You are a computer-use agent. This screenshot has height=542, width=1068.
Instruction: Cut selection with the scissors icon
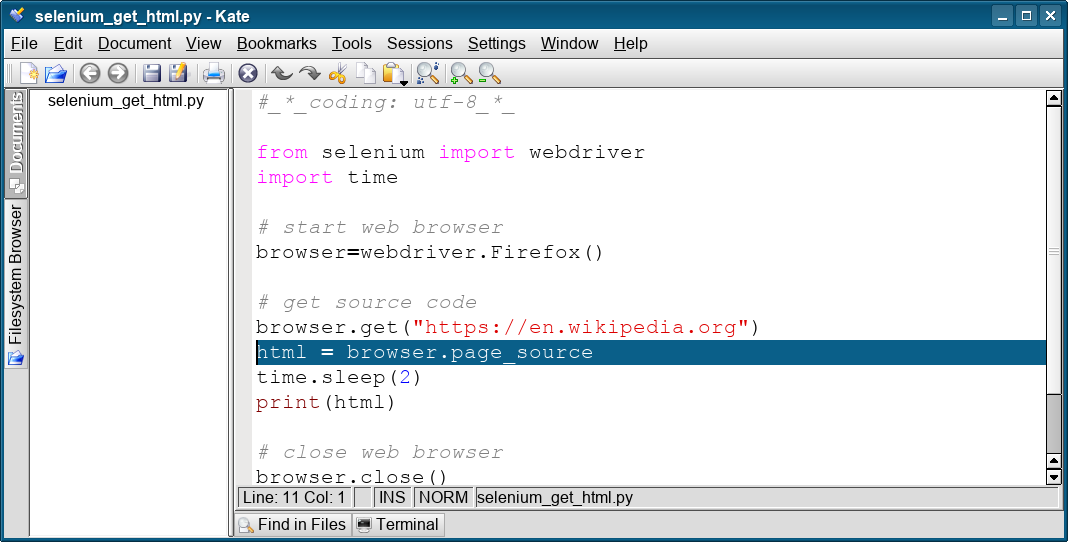point(338,73)
